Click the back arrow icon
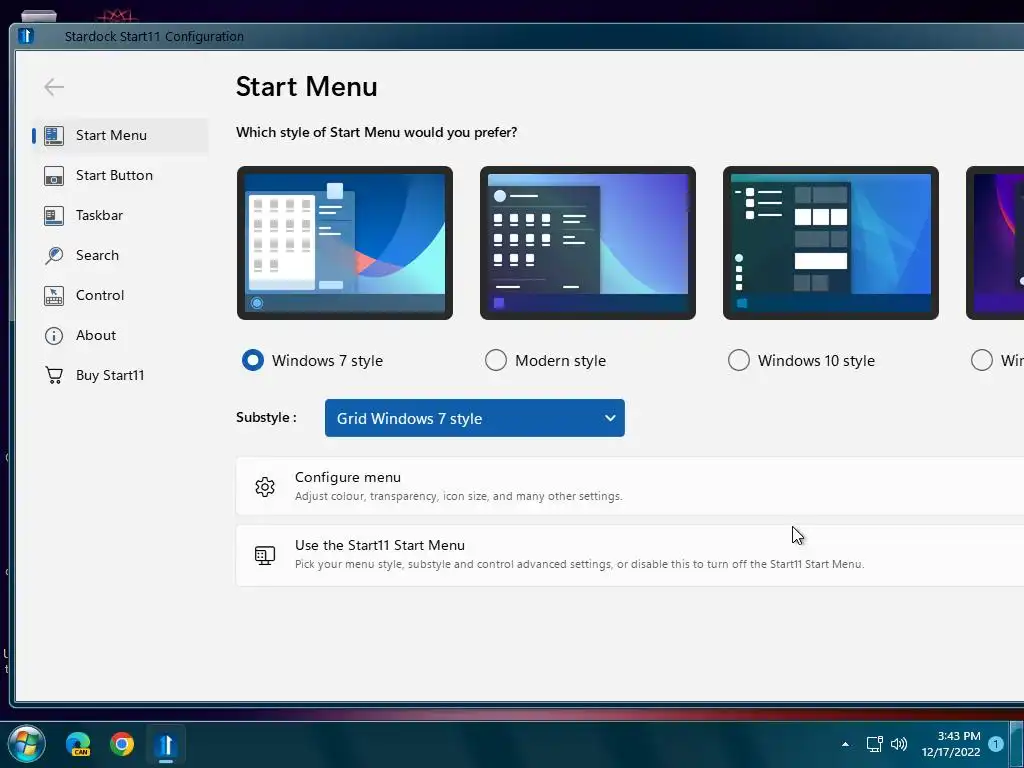 (54, 87)
